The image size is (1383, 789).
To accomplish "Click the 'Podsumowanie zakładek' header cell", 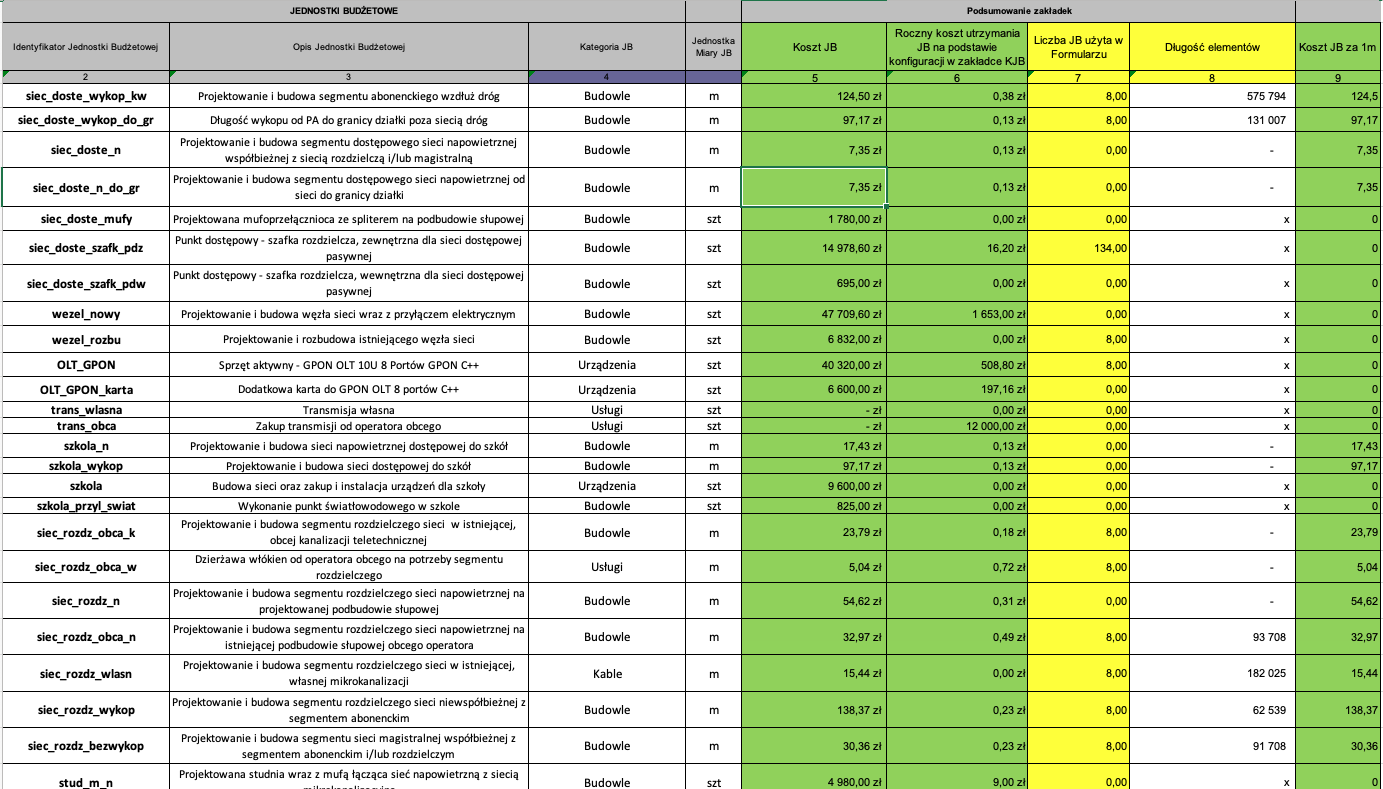I will point(1018,10).
